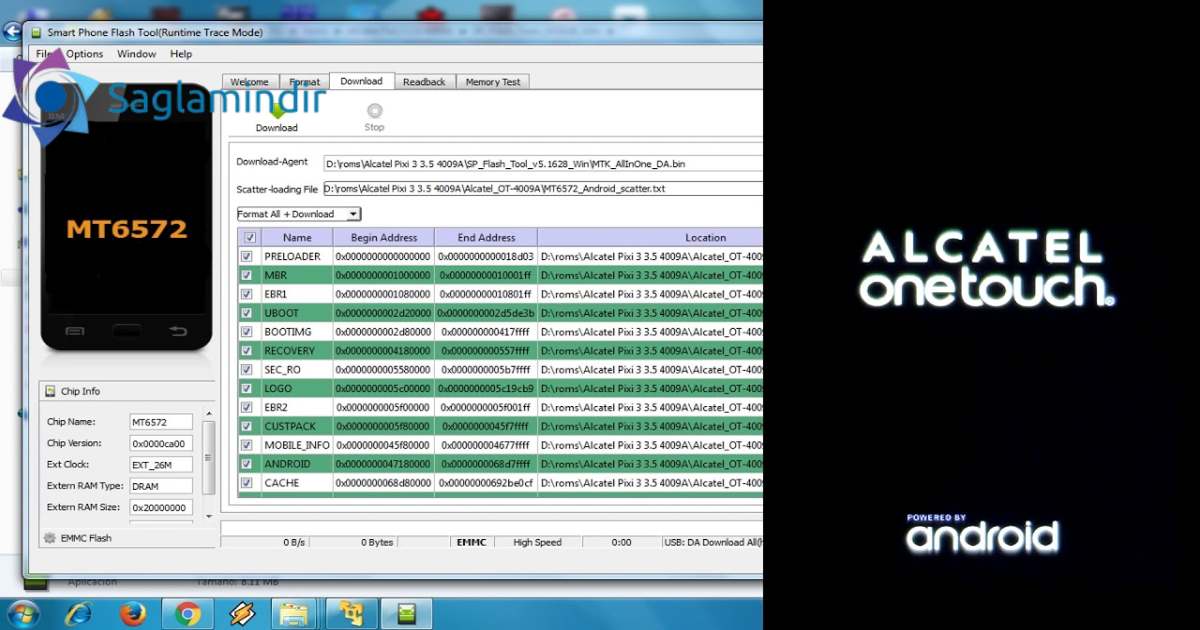Toggle the EBR1 row checkbox
The width and height of the screenshot is (1200, 630).
(x=246, y=294)
